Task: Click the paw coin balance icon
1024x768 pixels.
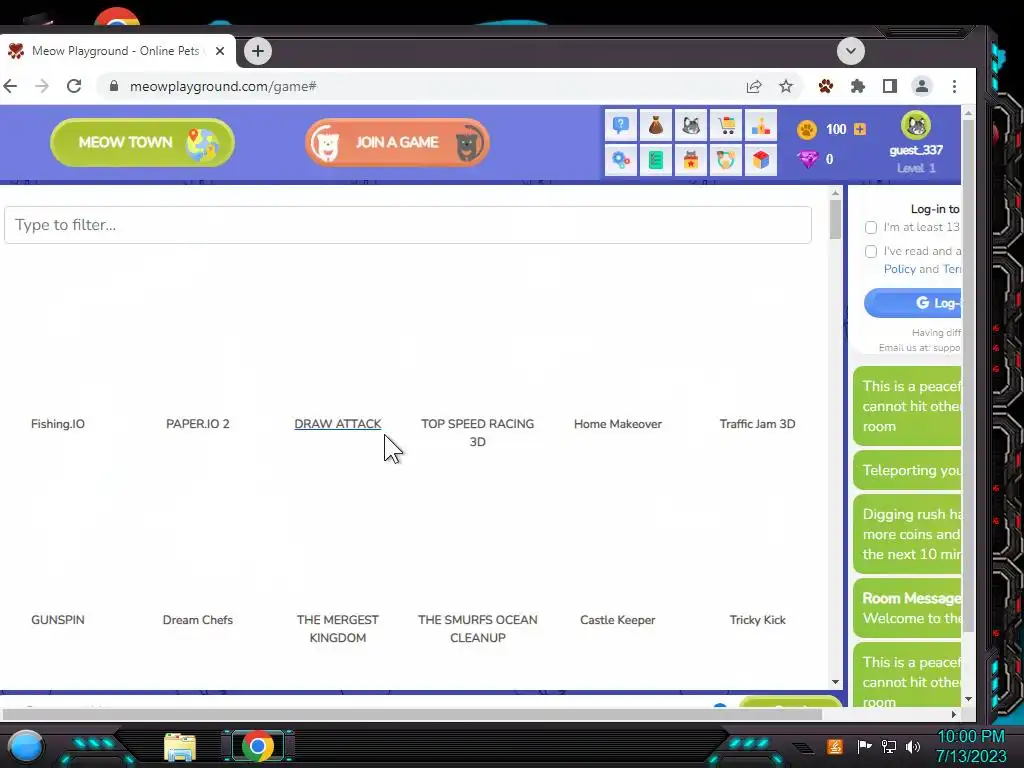Action: coord(807,129)
